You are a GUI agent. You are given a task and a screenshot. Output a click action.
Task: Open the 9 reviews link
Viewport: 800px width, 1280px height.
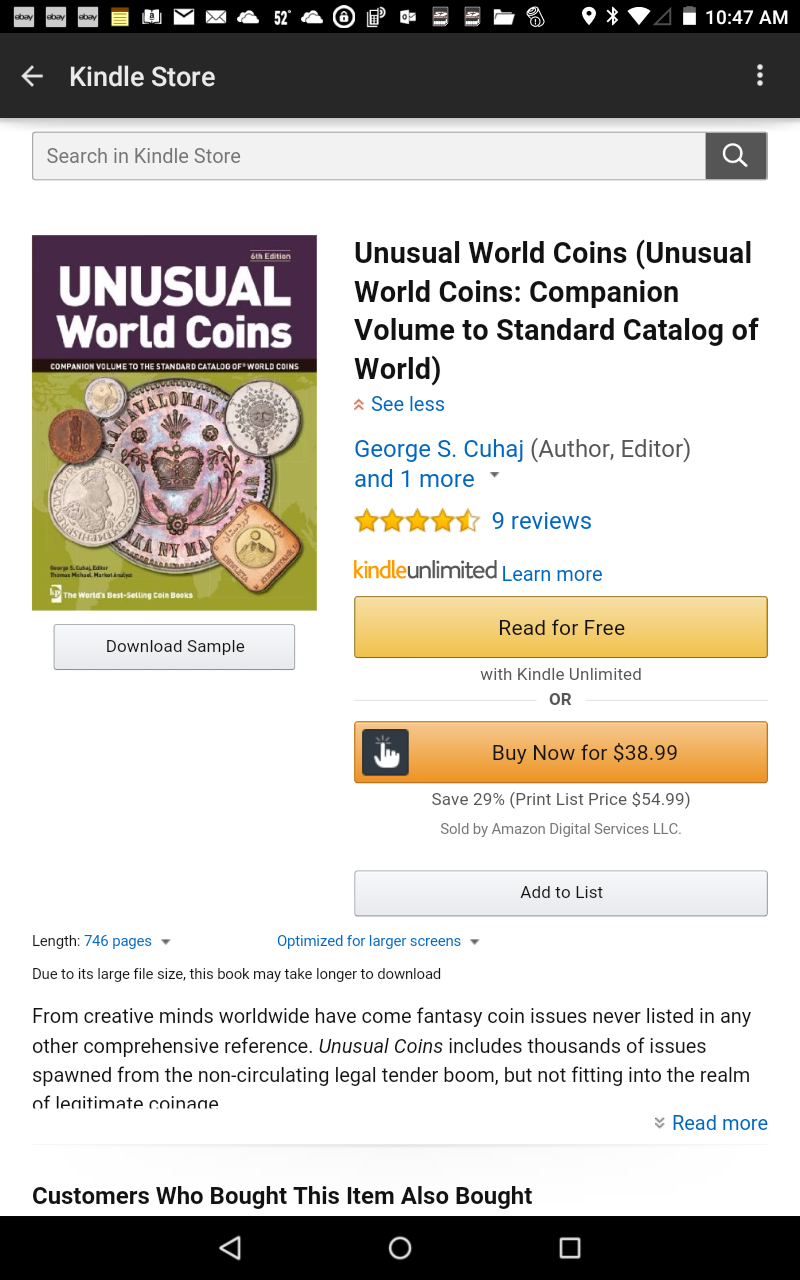tap(541, 521)
